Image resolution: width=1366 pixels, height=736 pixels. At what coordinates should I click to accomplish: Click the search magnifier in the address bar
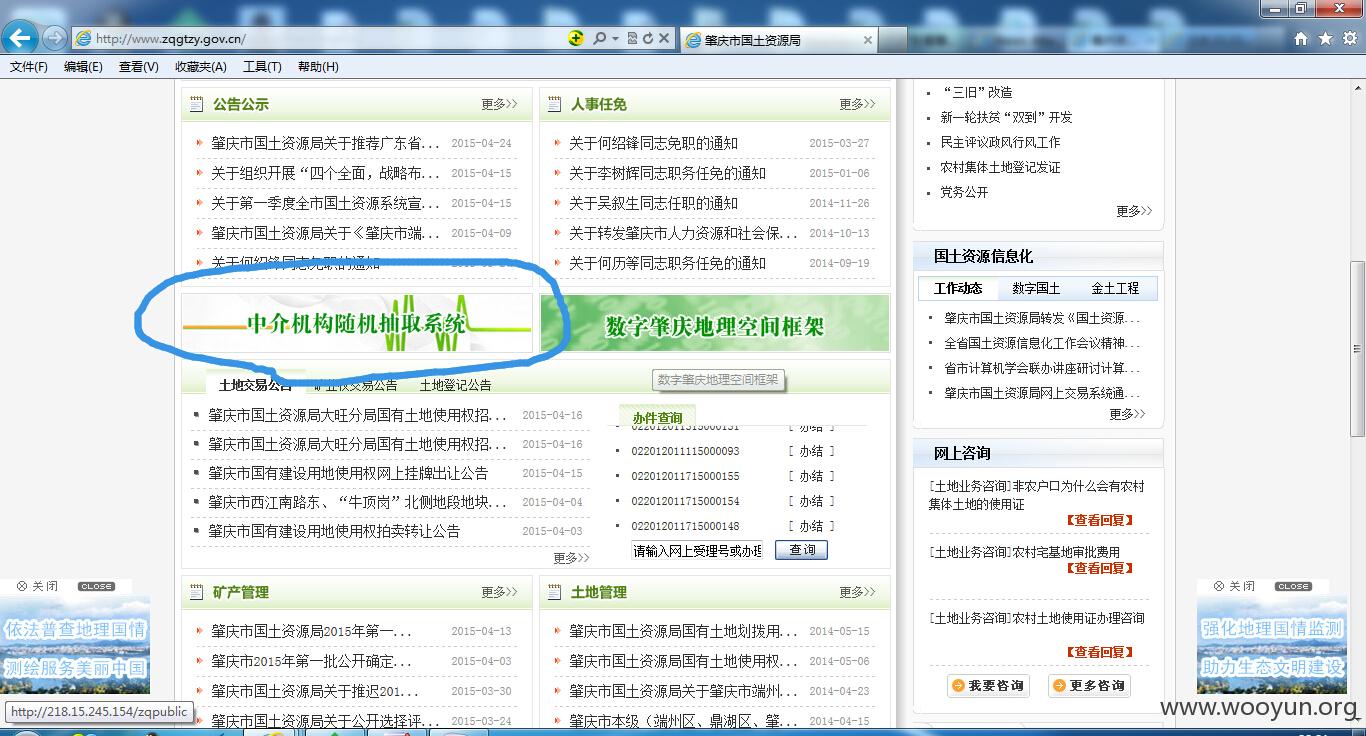point(600,39)
